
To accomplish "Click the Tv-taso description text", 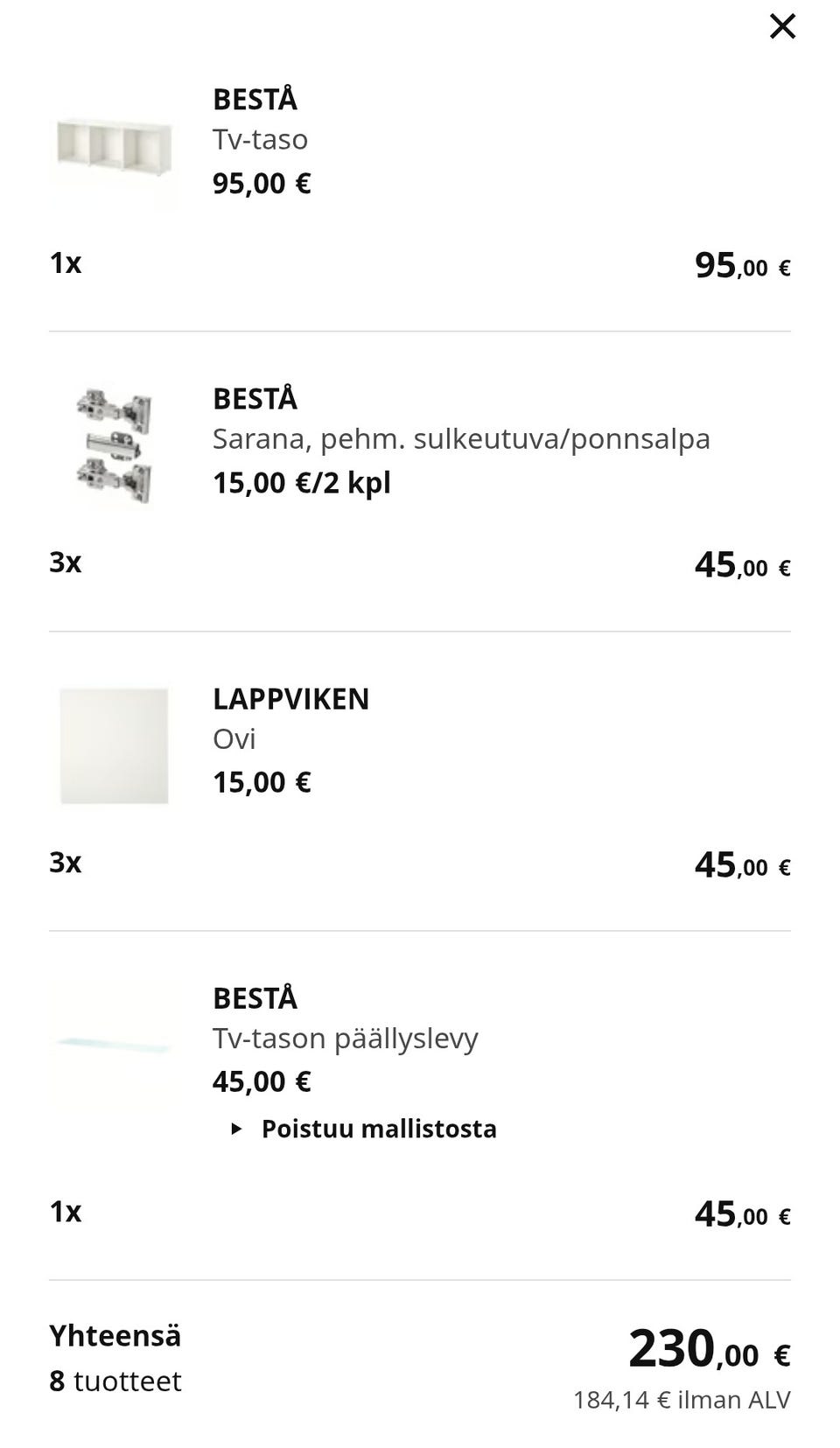I will coord(260,140).
